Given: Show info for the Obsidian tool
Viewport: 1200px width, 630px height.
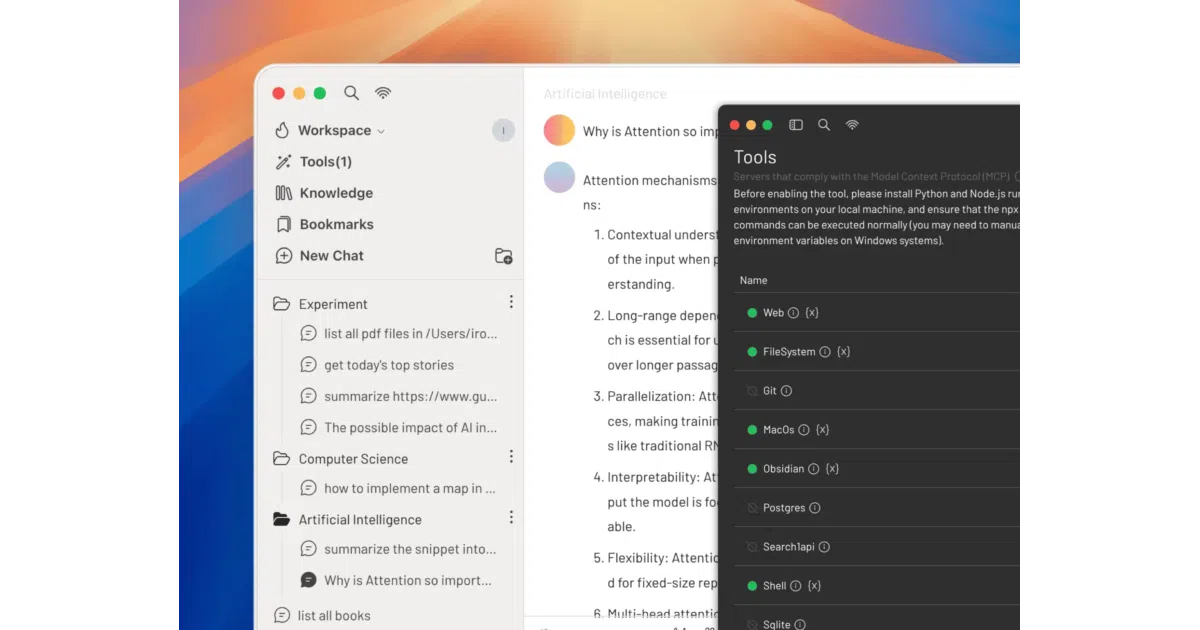Looking at the screenshot, I should 813,469.
